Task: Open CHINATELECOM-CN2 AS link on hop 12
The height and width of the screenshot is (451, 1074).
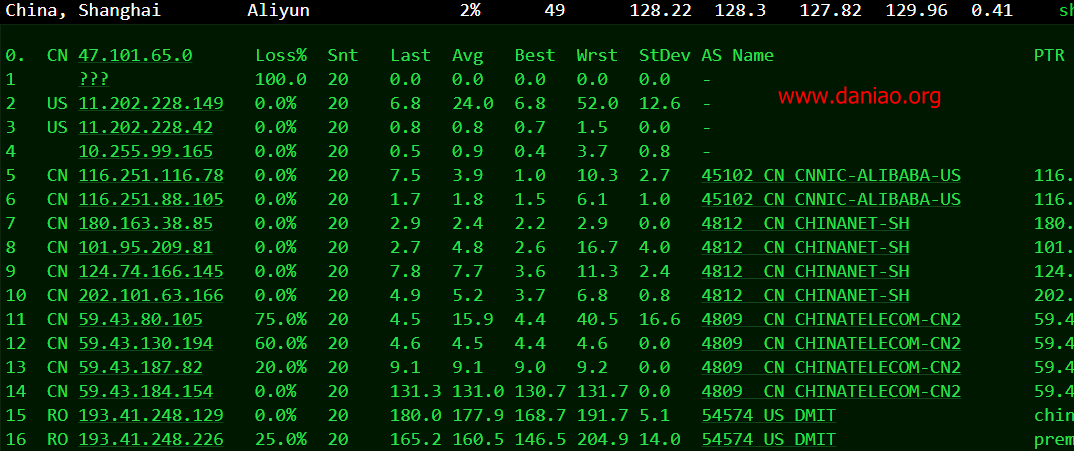Action: coord(831,343)
